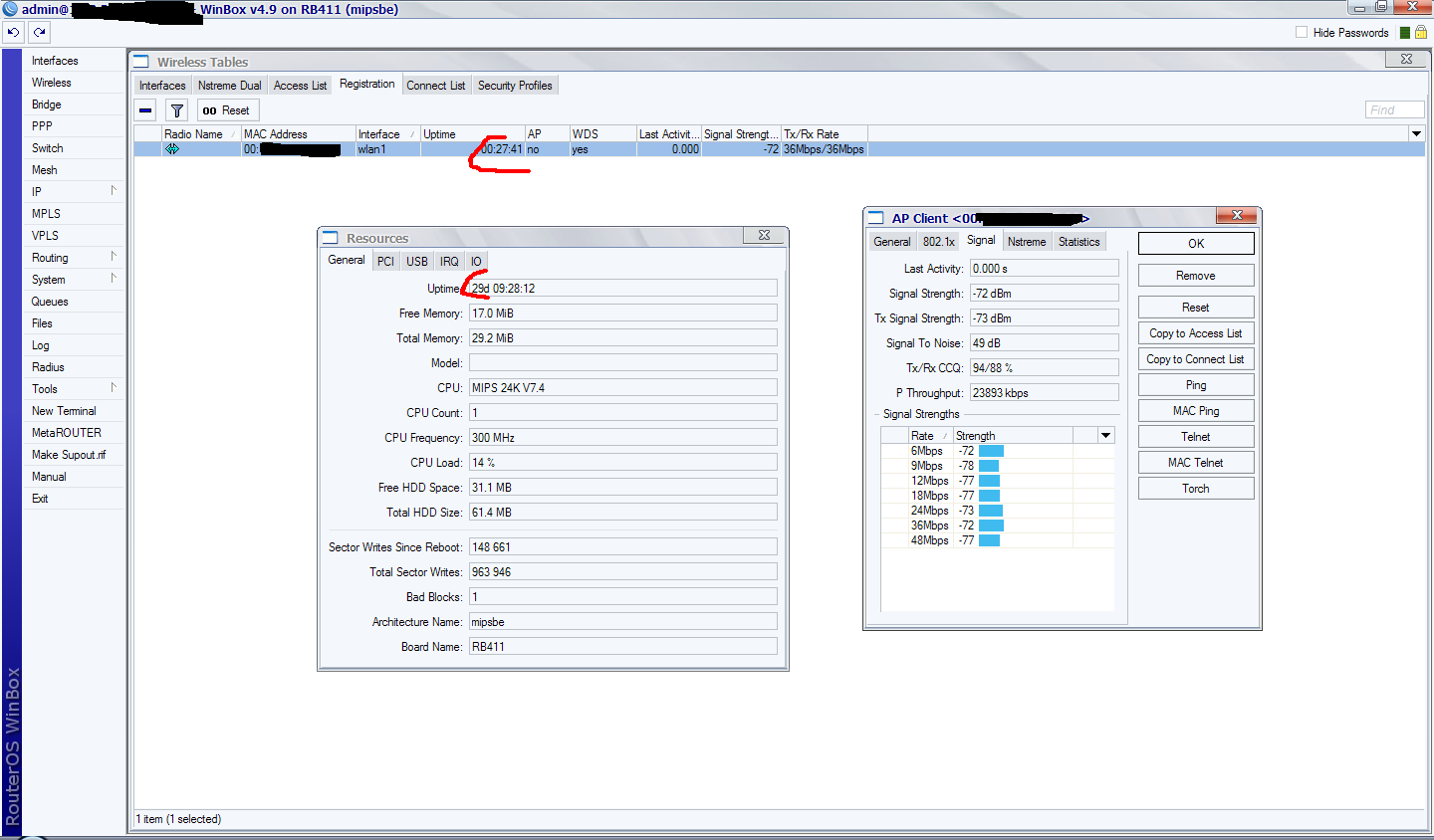Open the 802.1x tab in AP Client
The width and height of the screenshot is (1434, 840).
click(938, 242)
